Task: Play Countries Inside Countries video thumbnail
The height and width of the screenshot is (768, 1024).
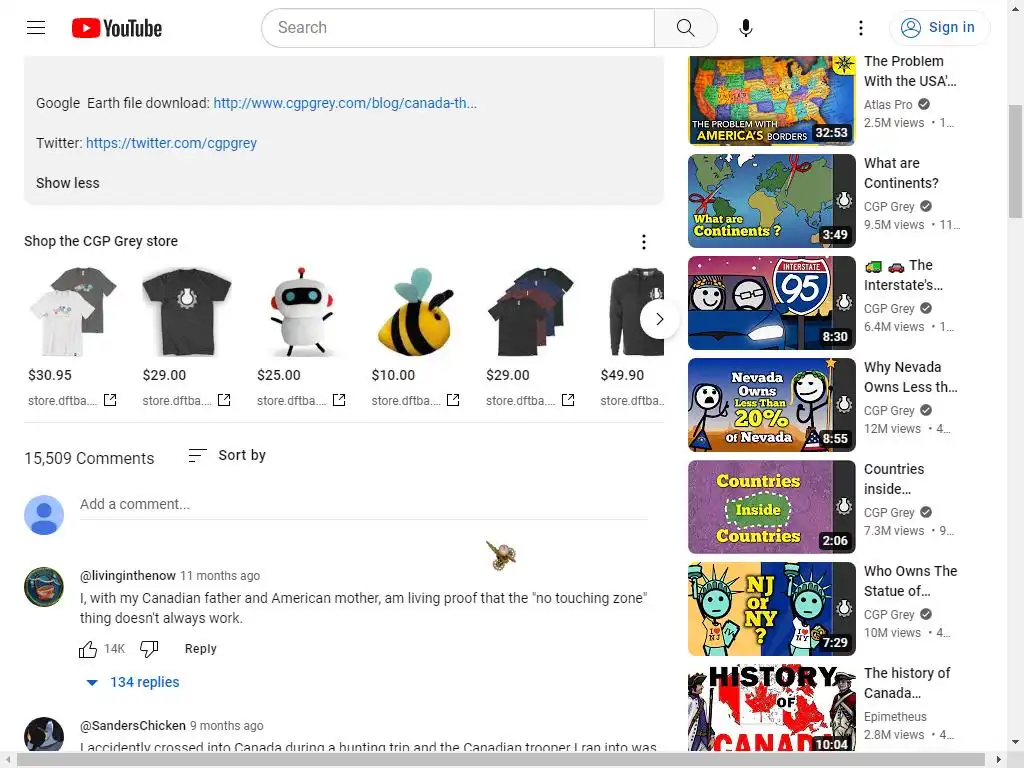Action: [771, 507]
